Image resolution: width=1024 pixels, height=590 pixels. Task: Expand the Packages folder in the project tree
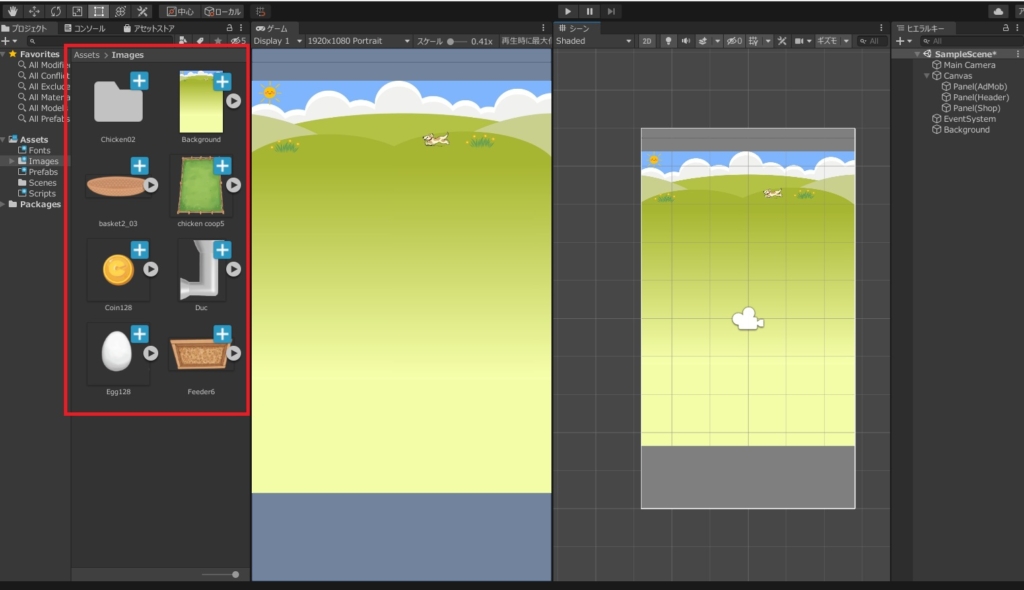pos(4,204)
